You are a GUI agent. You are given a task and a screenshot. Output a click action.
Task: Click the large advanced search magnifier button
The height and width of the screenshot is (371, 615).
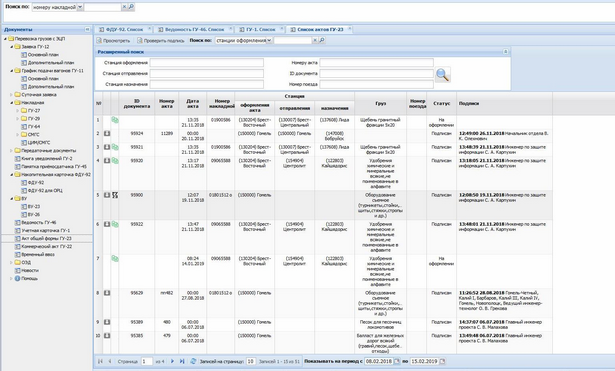[442, 75]
